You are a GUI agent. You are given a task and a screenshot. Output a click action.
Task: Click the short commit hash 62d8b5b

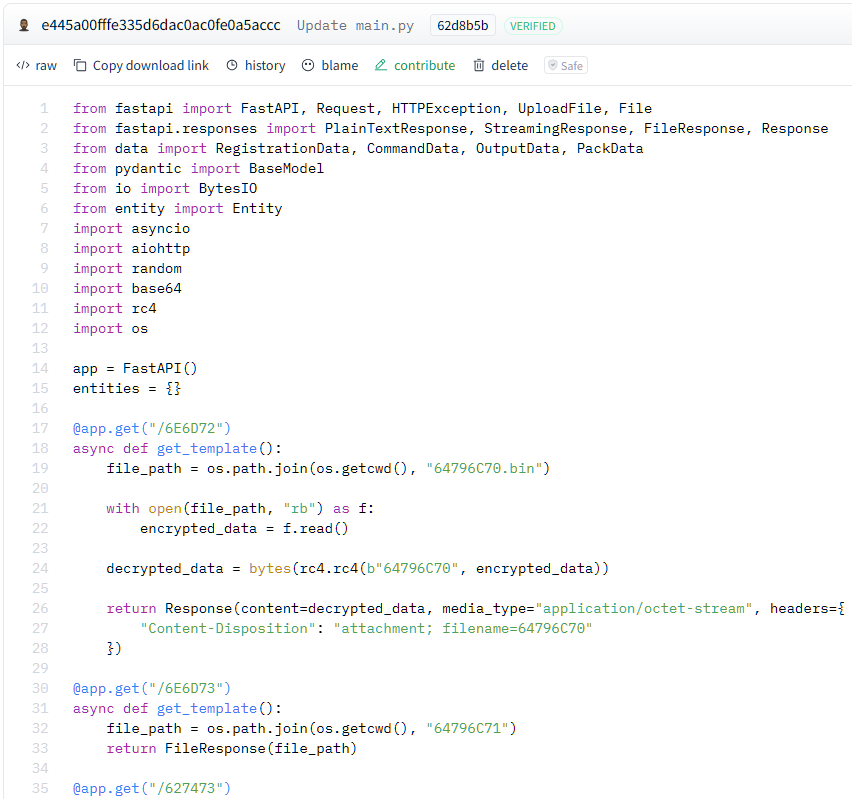(x=463, y=25)
